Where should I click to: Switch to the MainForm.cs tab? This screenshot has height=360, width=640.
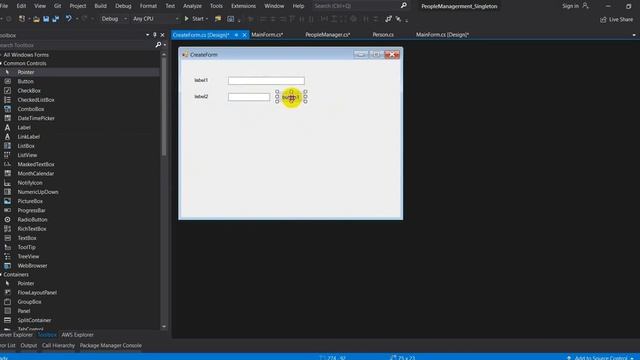(267, 35)
